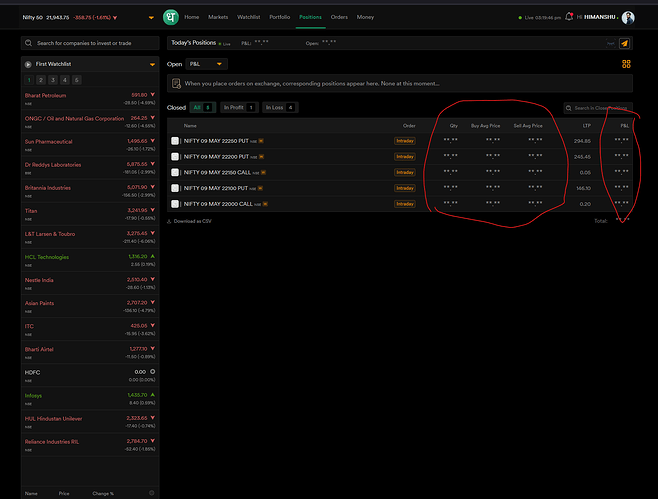Tick checkbox for NIFTY 09 MAY 22100 PUT
Image resolution: width=658 pixels, height=499 pixels.
pos(175,188)
